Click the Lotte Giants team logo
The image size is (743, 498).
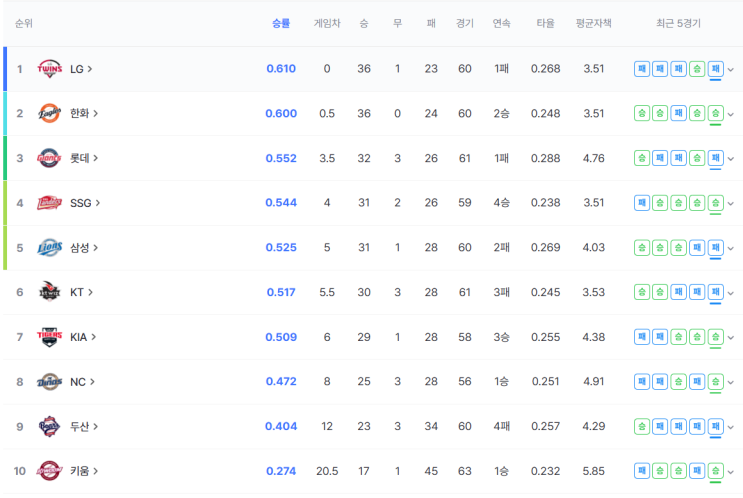(x=49, y=158)
